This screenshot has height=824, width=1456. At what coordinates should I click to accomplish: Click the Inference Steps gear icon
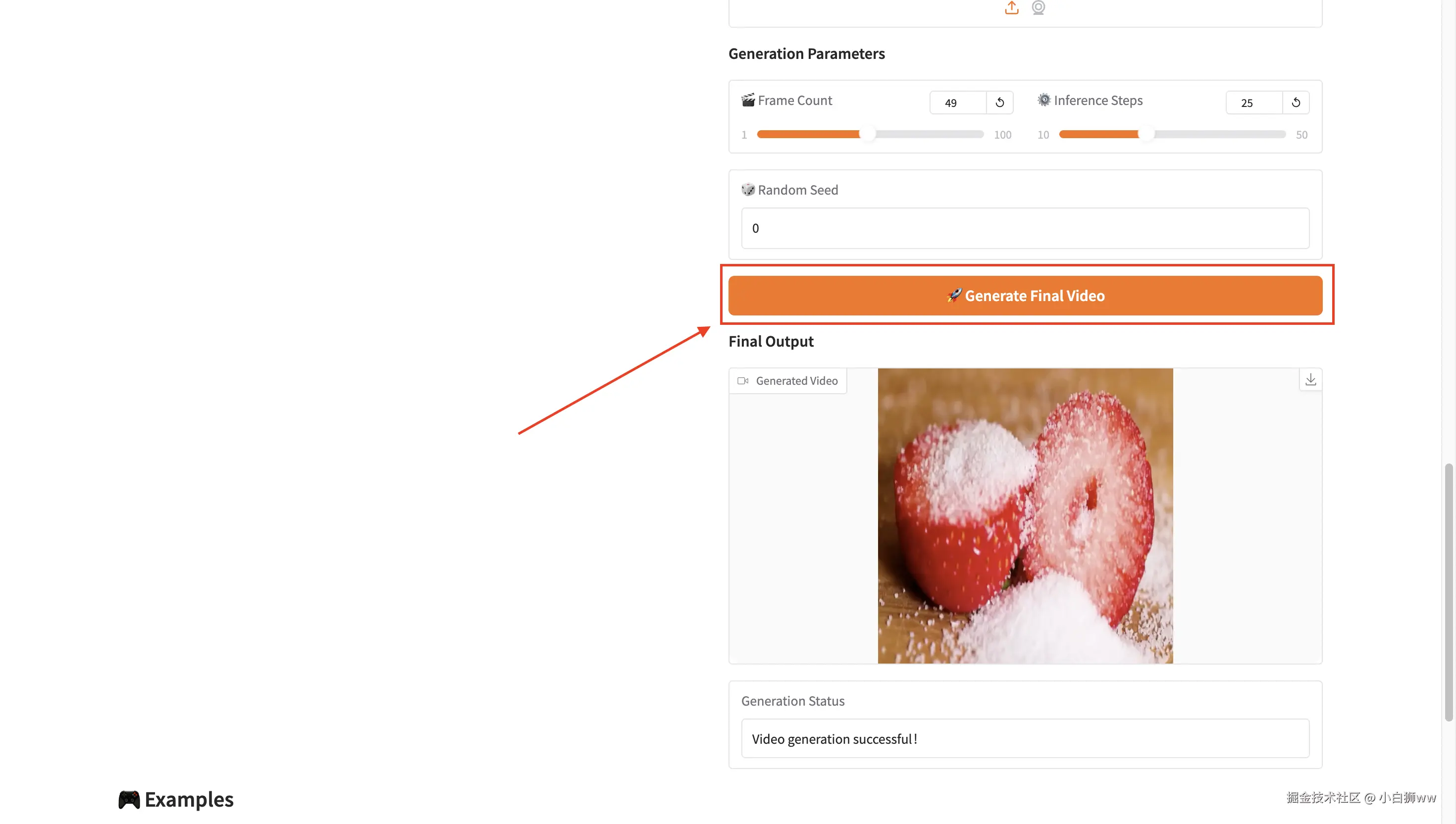click(1043, 100)
